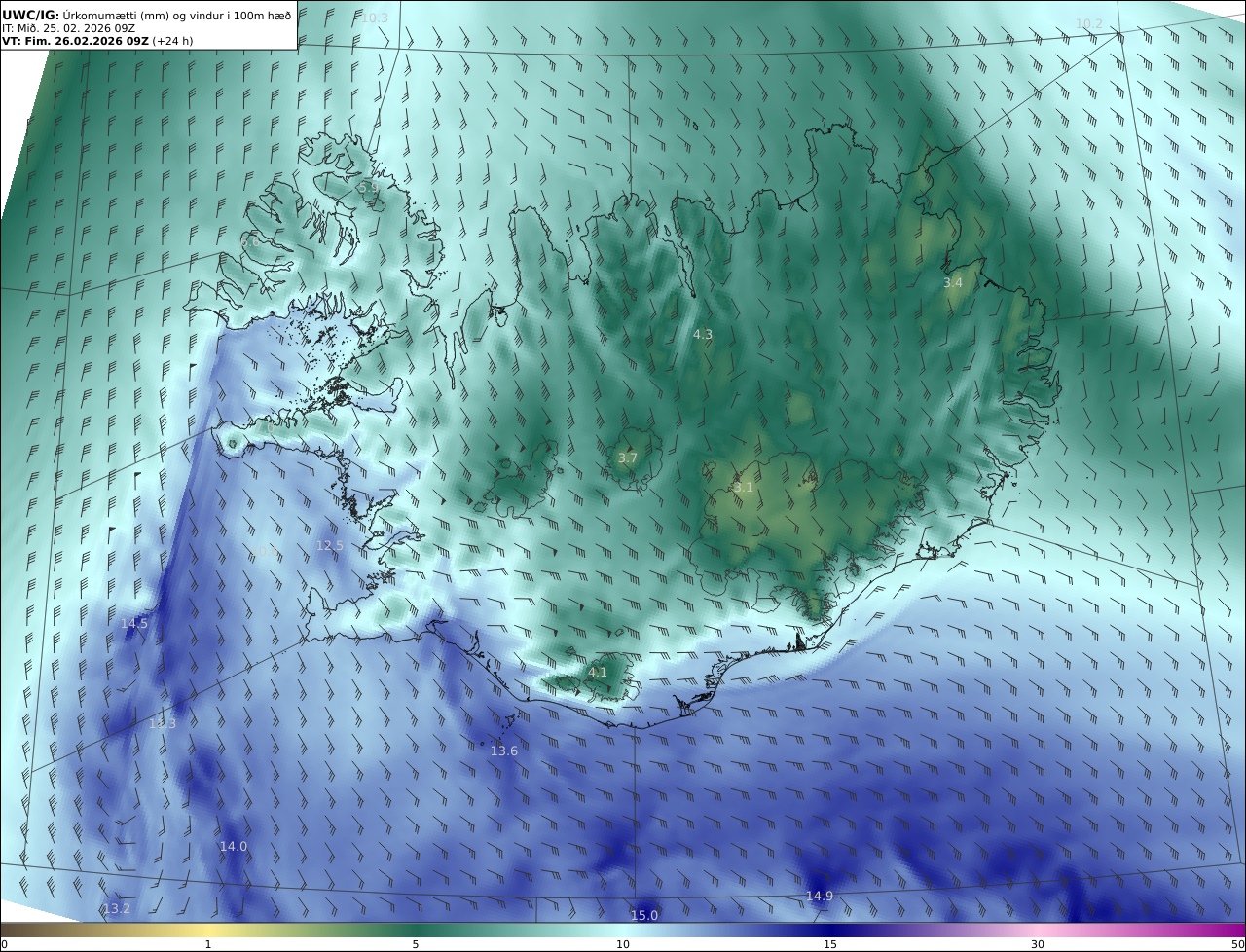This screenshot has width=1246, height=952.
Task: Click the color scale tick label "1"
Action: 208,944
